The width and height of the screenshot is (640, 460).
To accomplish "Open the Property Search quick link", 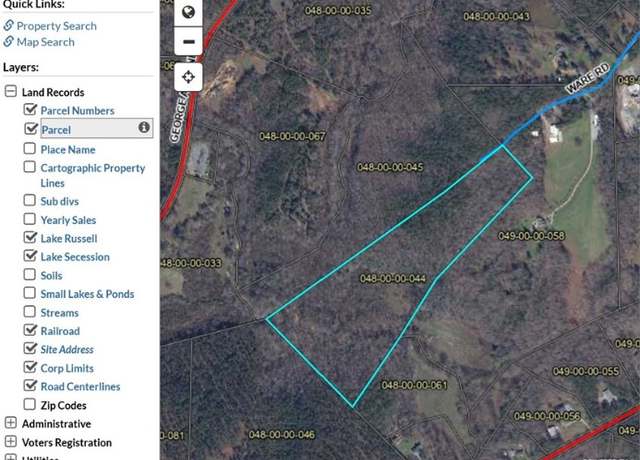I will (56, 26).
